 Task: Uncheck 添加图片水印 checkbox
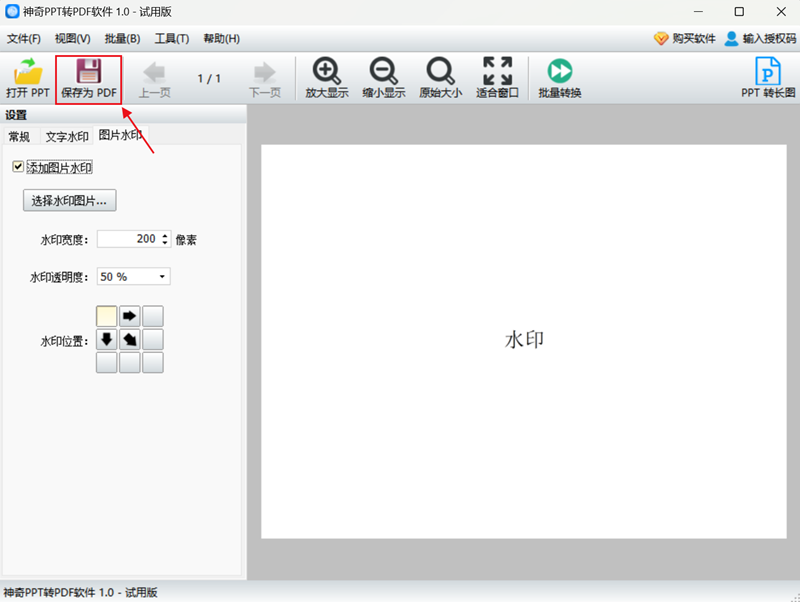[18, 167]
